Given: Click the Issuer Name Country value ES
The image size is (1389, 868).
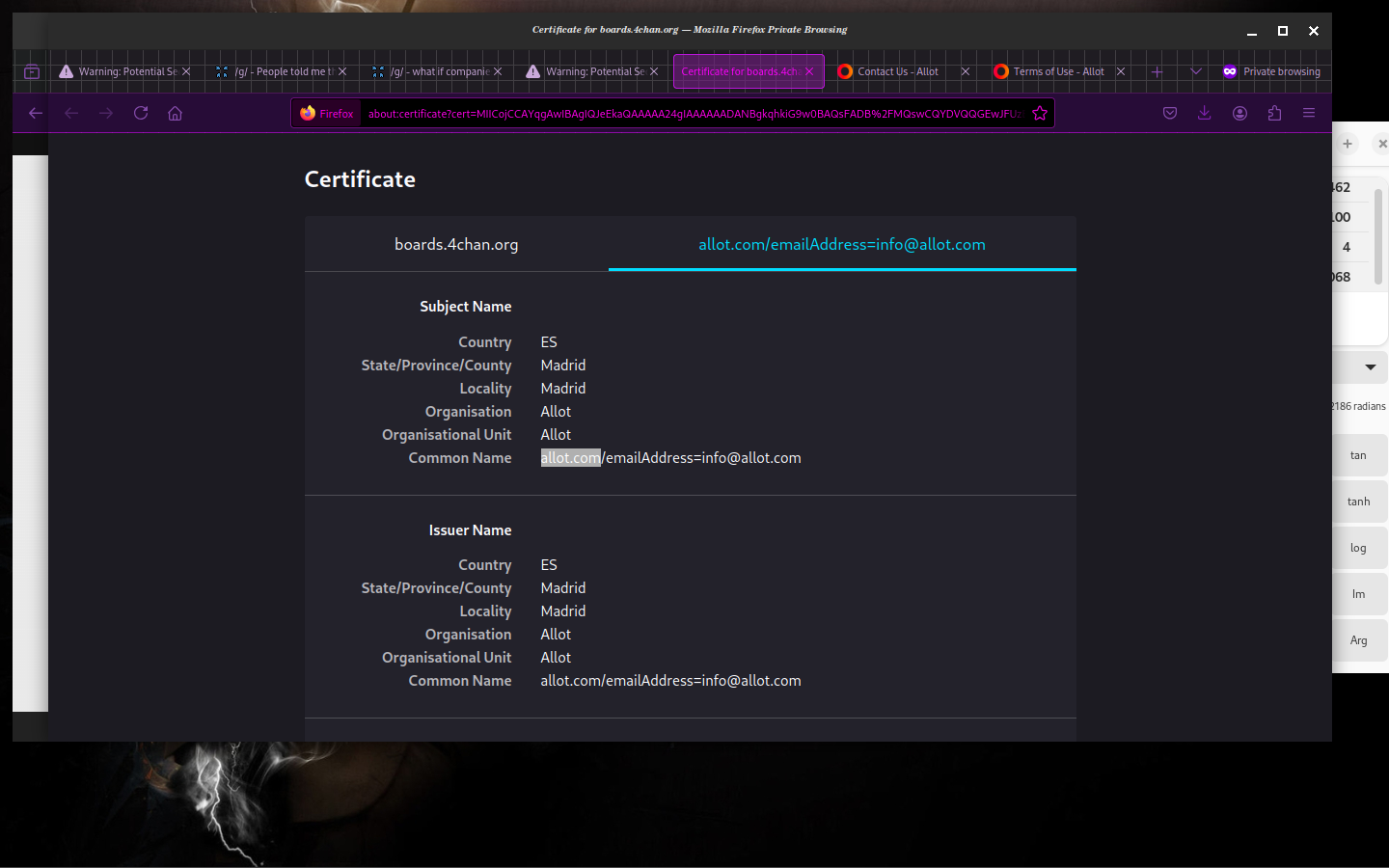Looking at the screenshot, I should (549, 565).
